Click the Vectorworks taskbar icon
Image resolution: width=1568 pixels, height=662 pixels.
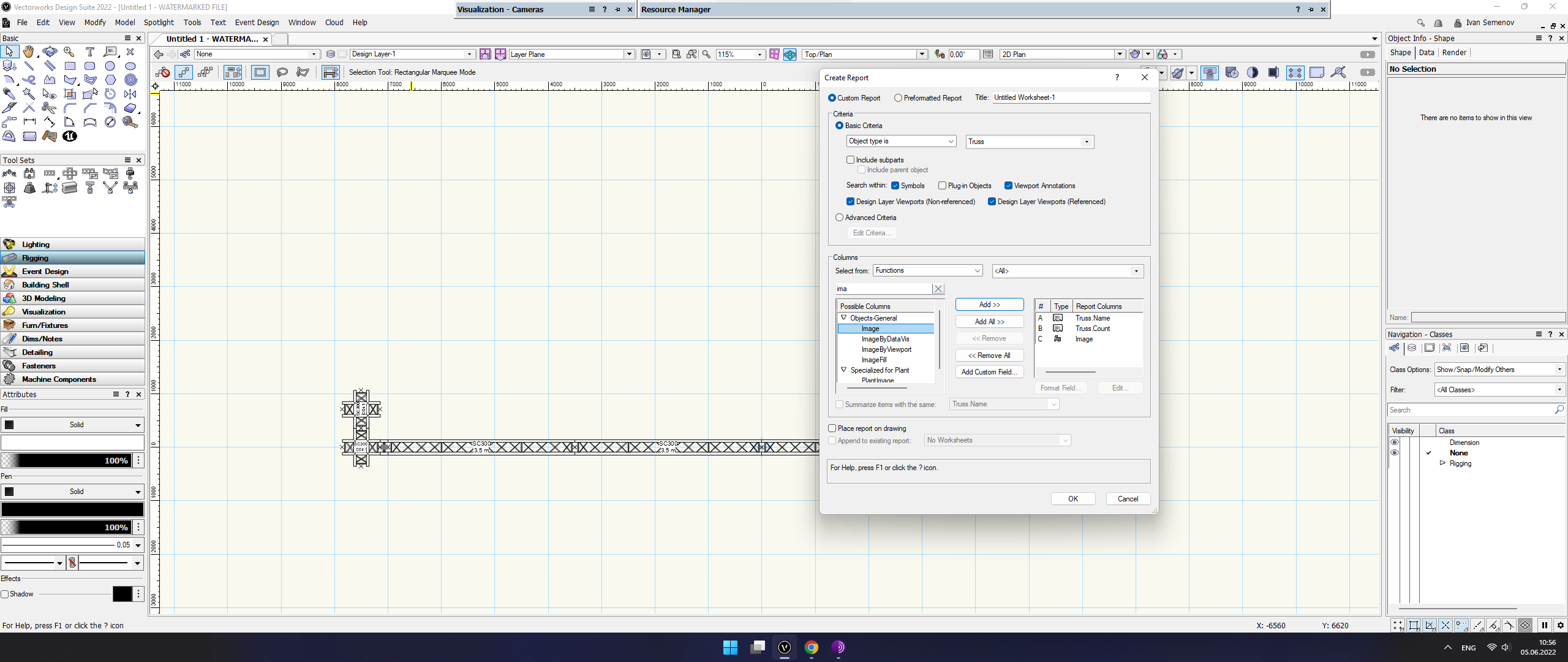tap(785, 647)
